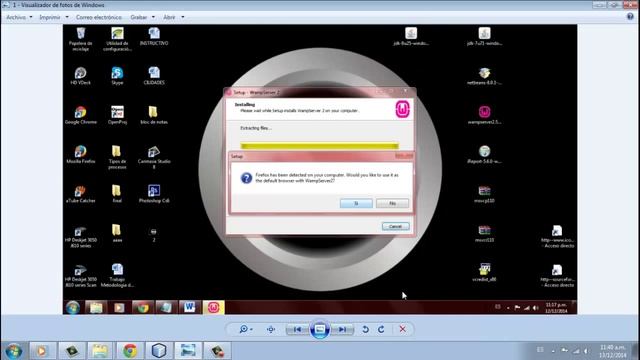Click the netbeans-8.0.1 installer icon in the photo

click(484, 76)
